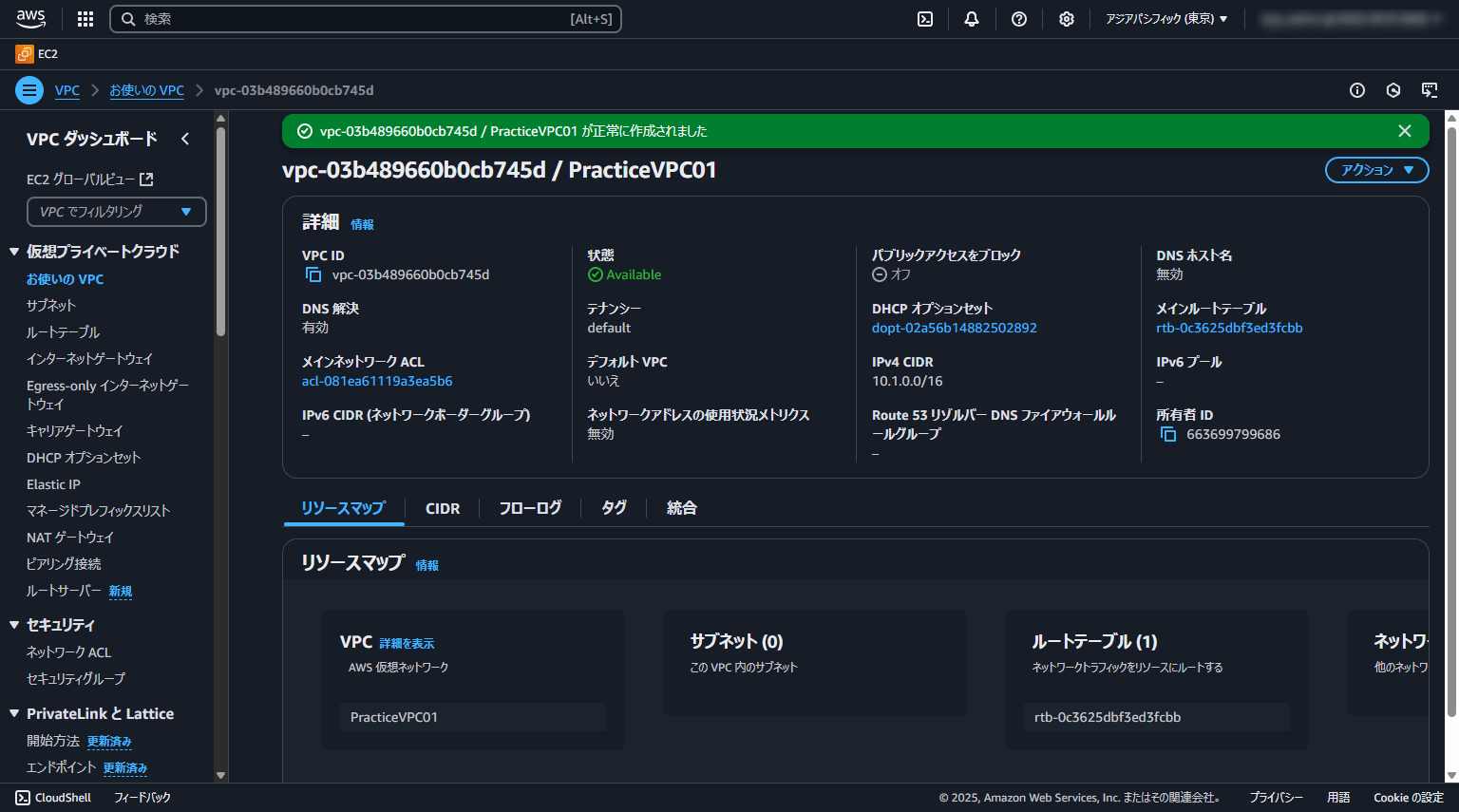Go to Your VPCs breadcrumb link
The height and width of the screenshot is (812, 1459).
(146, 90)
